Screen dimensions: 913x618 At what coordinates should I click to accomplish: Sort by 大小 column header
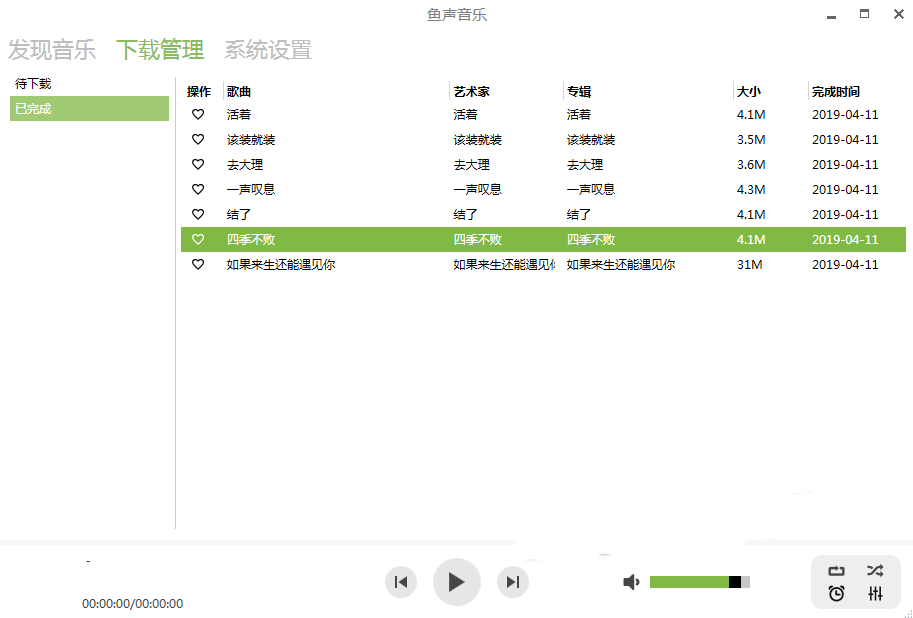(x=749, y=91)
